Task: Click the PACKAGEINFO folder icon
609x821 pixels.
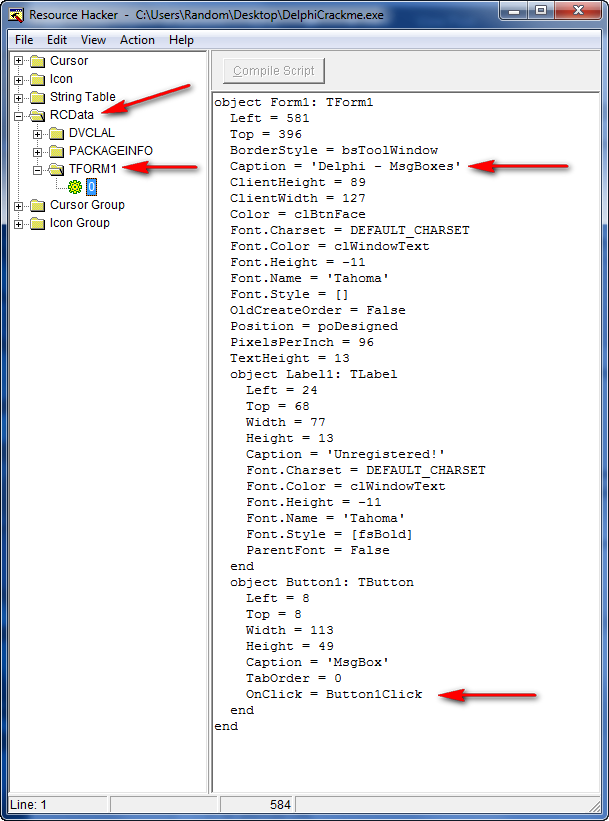Action: [x=57, y=151]
